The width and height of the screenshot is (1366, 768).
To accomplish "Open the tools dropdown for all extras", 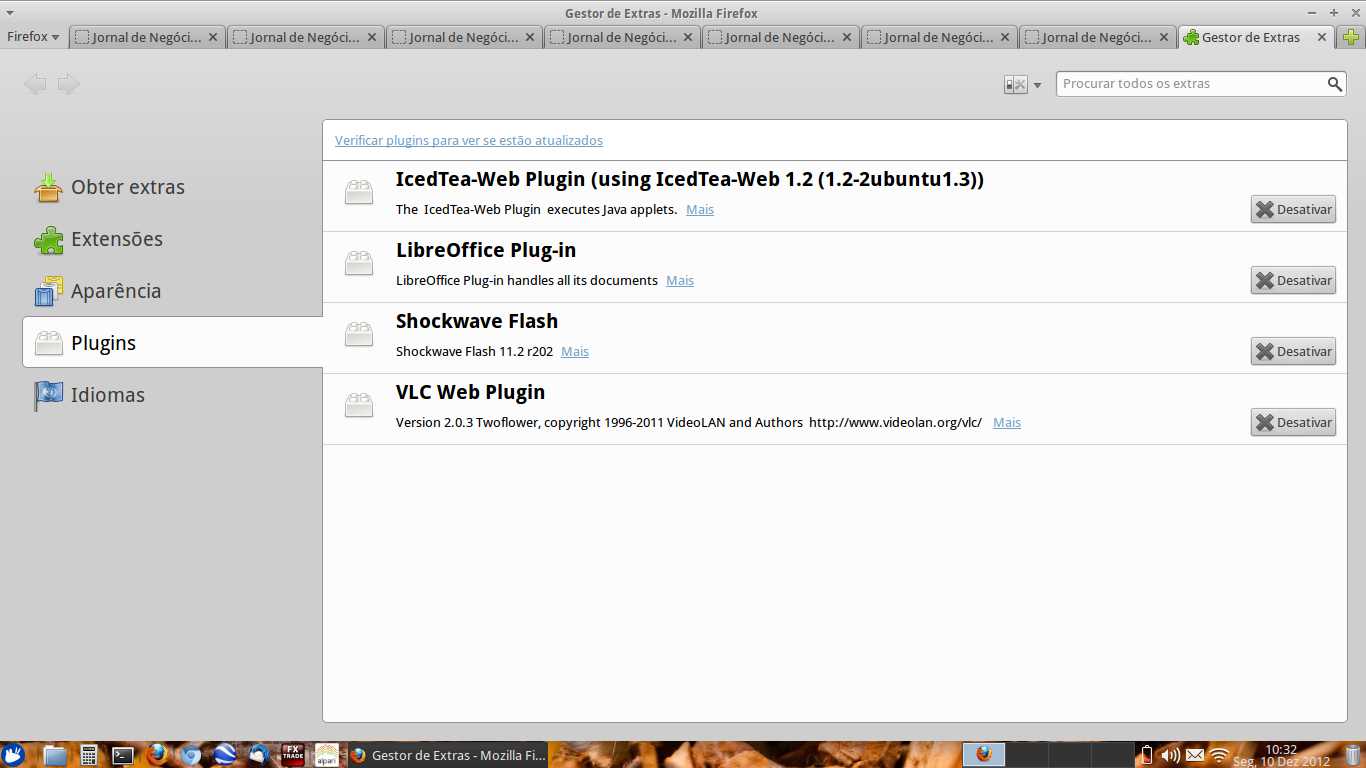I will [1023, 85].
